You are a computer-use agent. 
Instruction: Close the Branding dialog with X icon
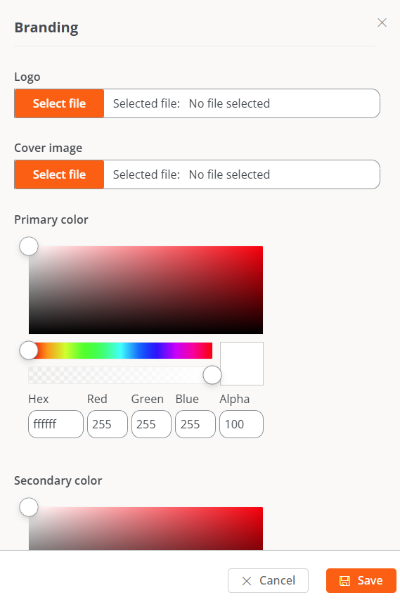(x=382, y=23)
